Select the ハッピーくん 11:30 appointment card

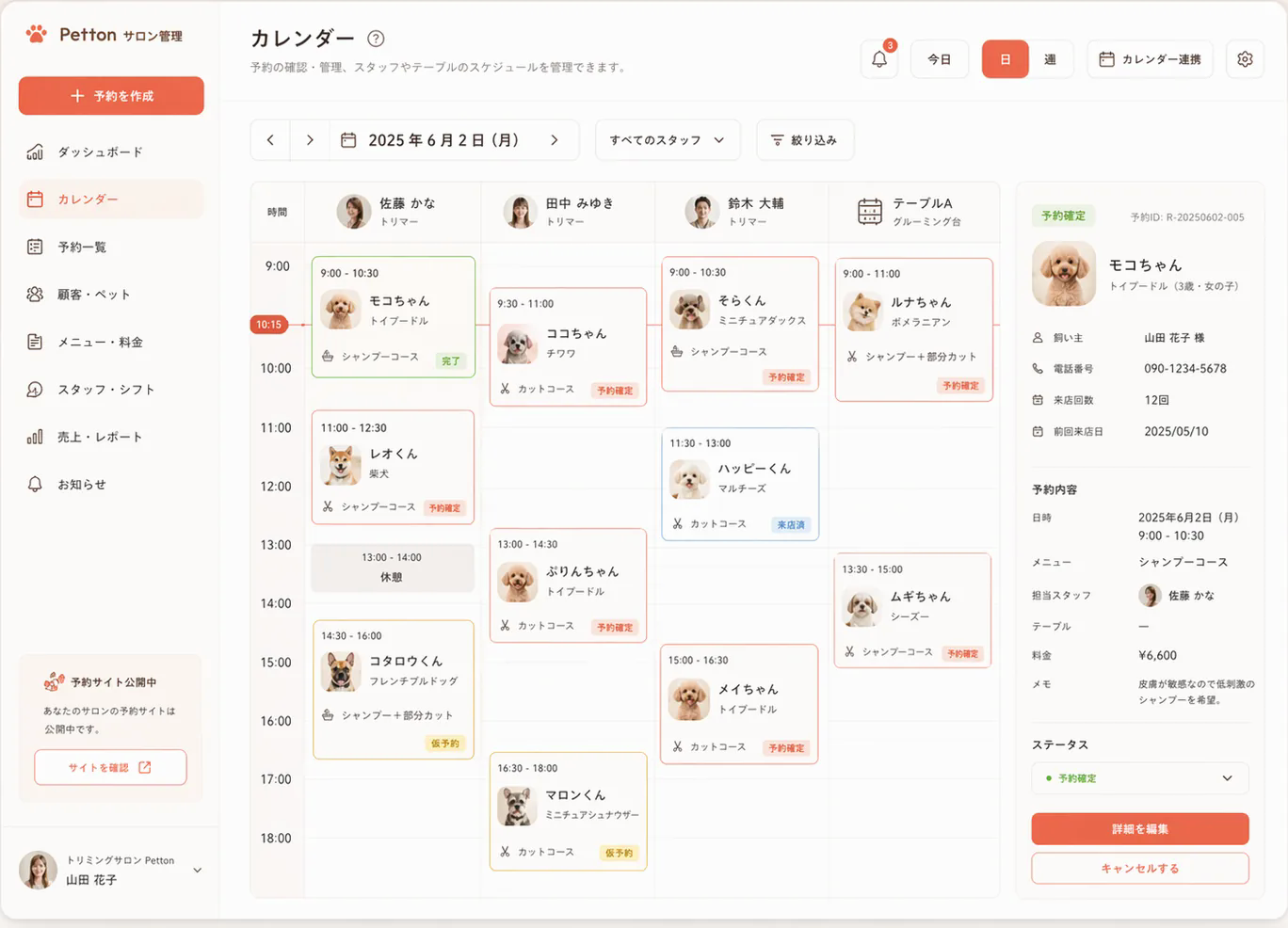point(740,484)
